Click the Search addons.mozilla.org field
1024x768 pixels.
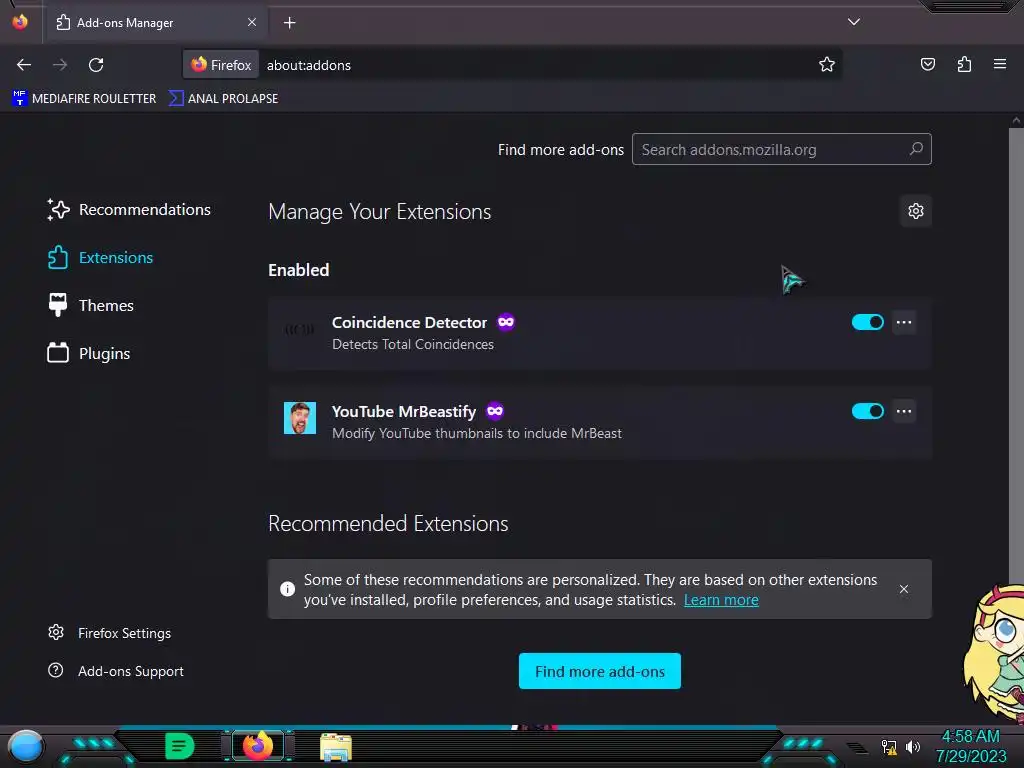click(781, 150)
